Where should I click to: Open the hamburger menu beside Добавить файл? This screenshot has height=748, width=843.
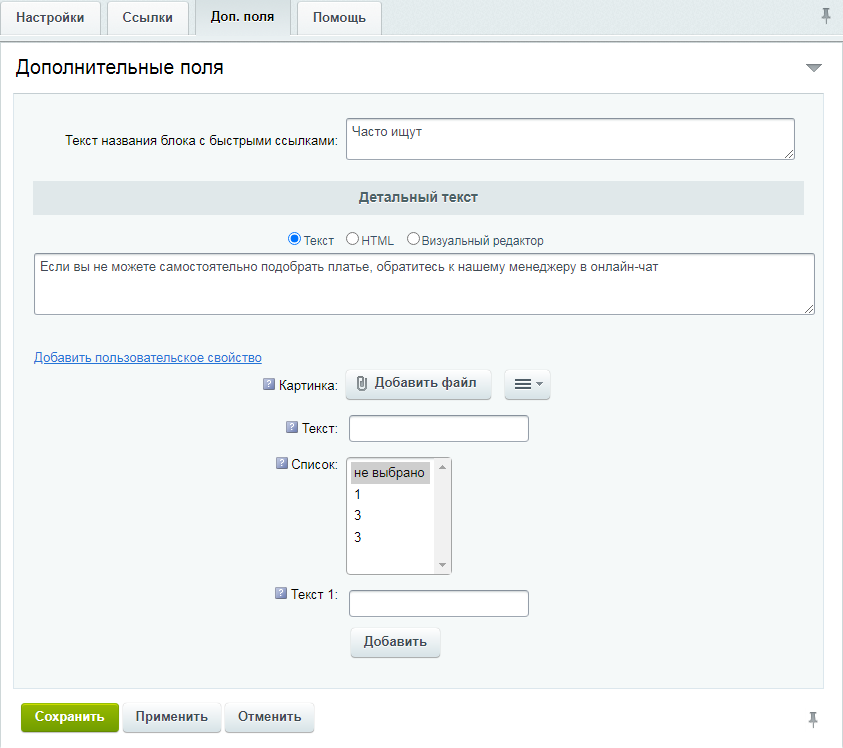click(x=527, y=384)
